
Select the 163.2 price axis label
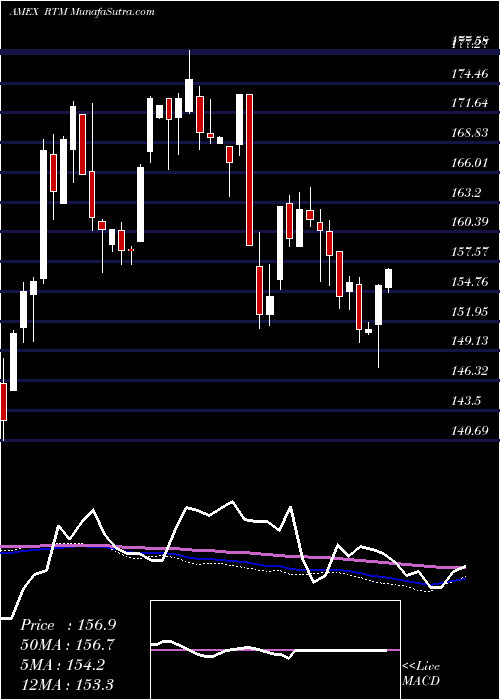[466, 193]
